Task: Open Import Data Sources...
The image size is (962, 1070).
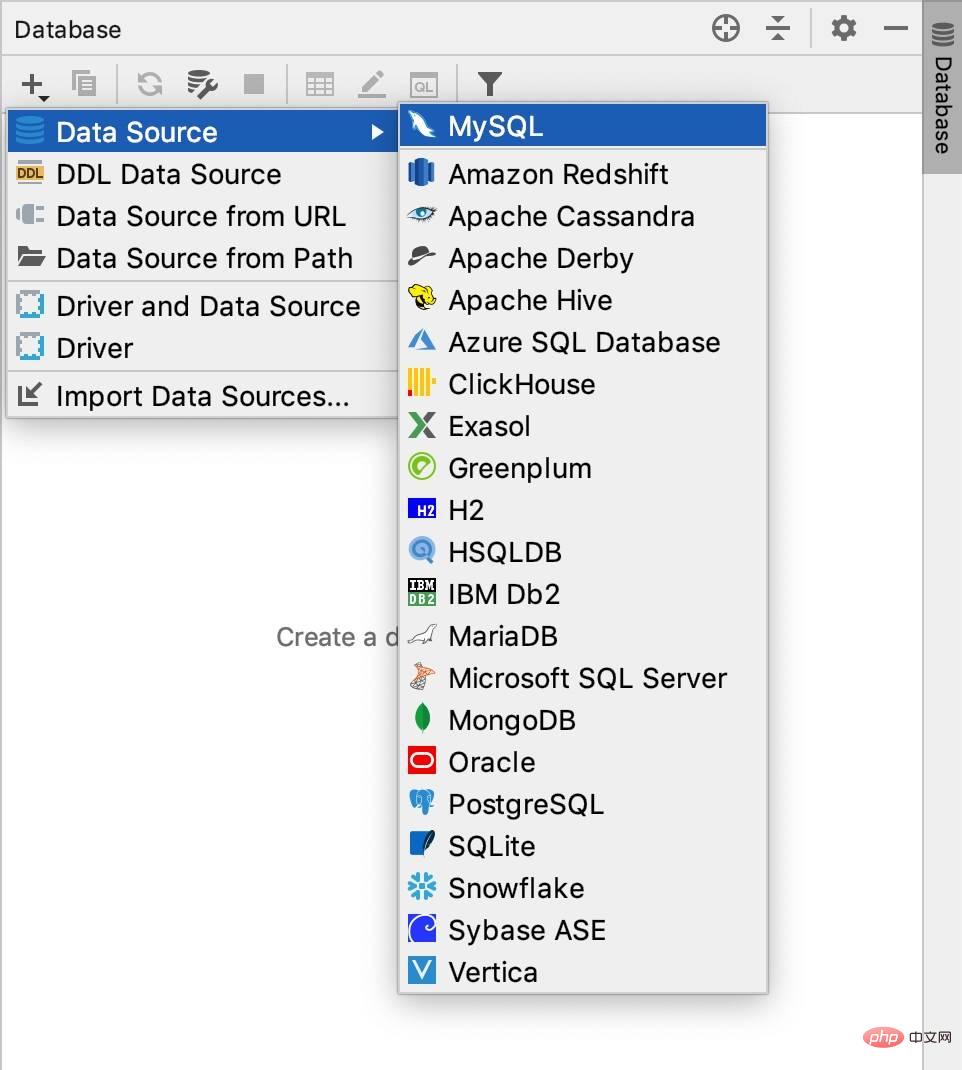Action: 203,396
